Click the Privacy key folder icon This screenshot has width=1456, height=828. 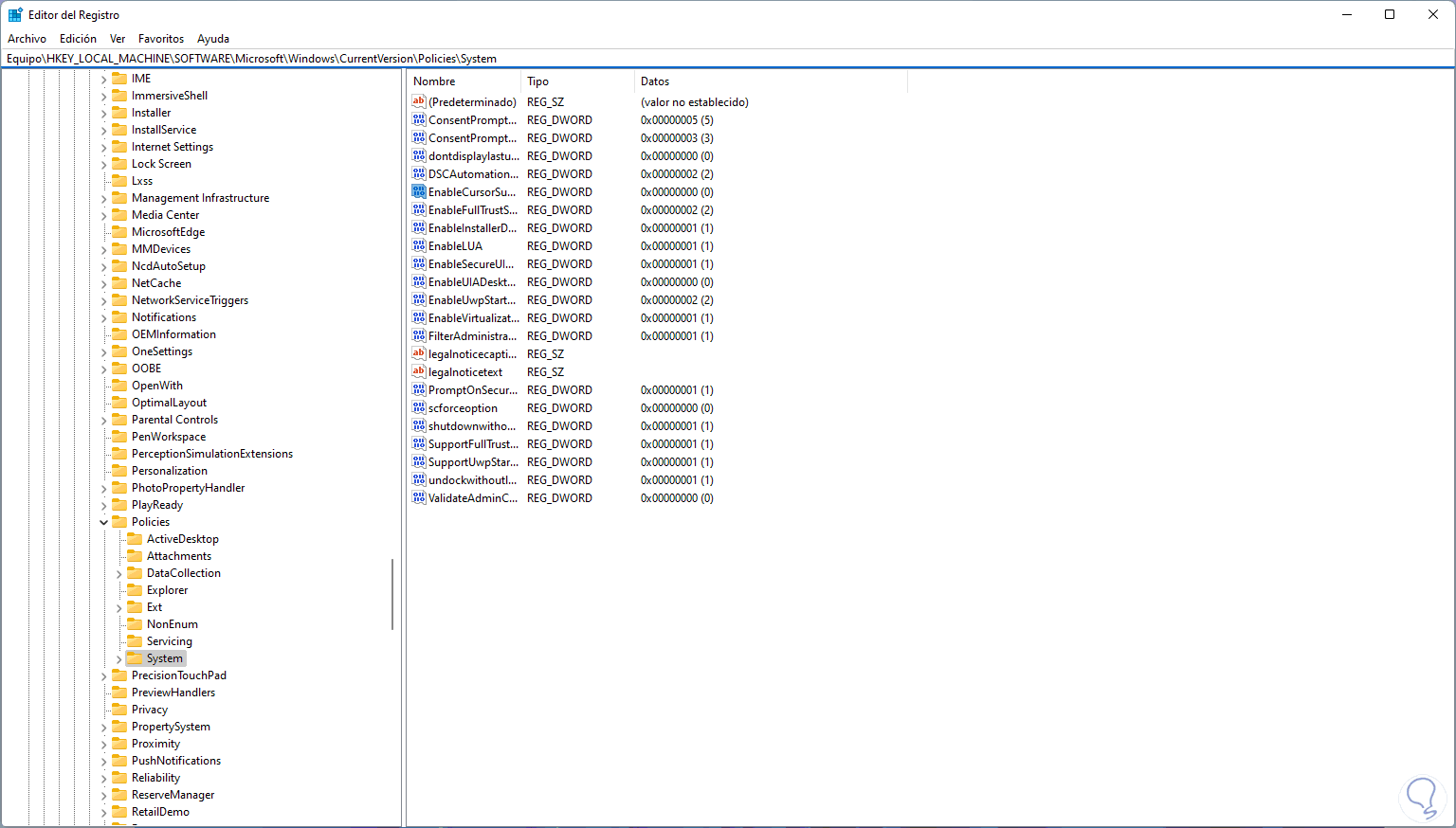click(119, 710)
